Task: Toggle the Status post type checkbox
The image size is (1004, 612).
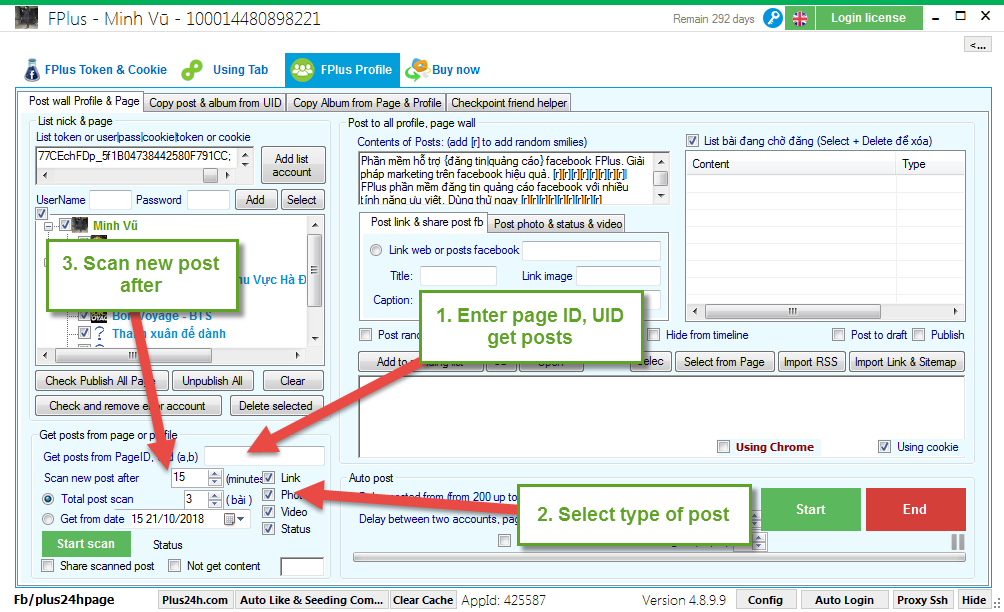Action: [269, 529]
